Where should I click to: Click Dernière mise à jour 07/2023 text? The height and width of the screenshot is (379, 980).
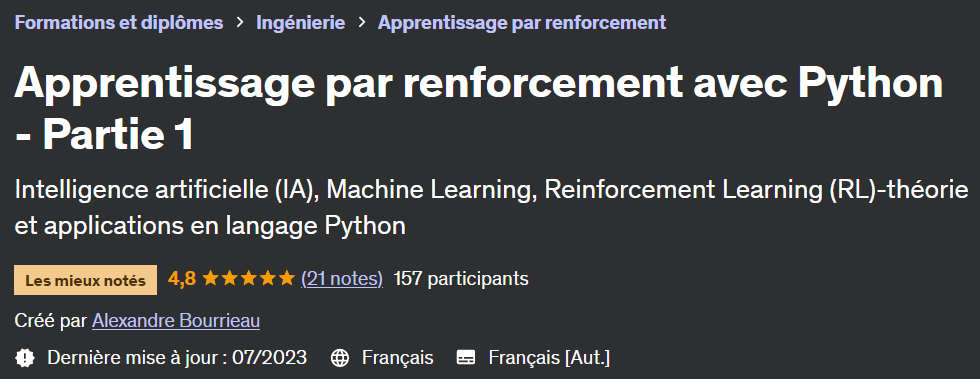(177, 358)
